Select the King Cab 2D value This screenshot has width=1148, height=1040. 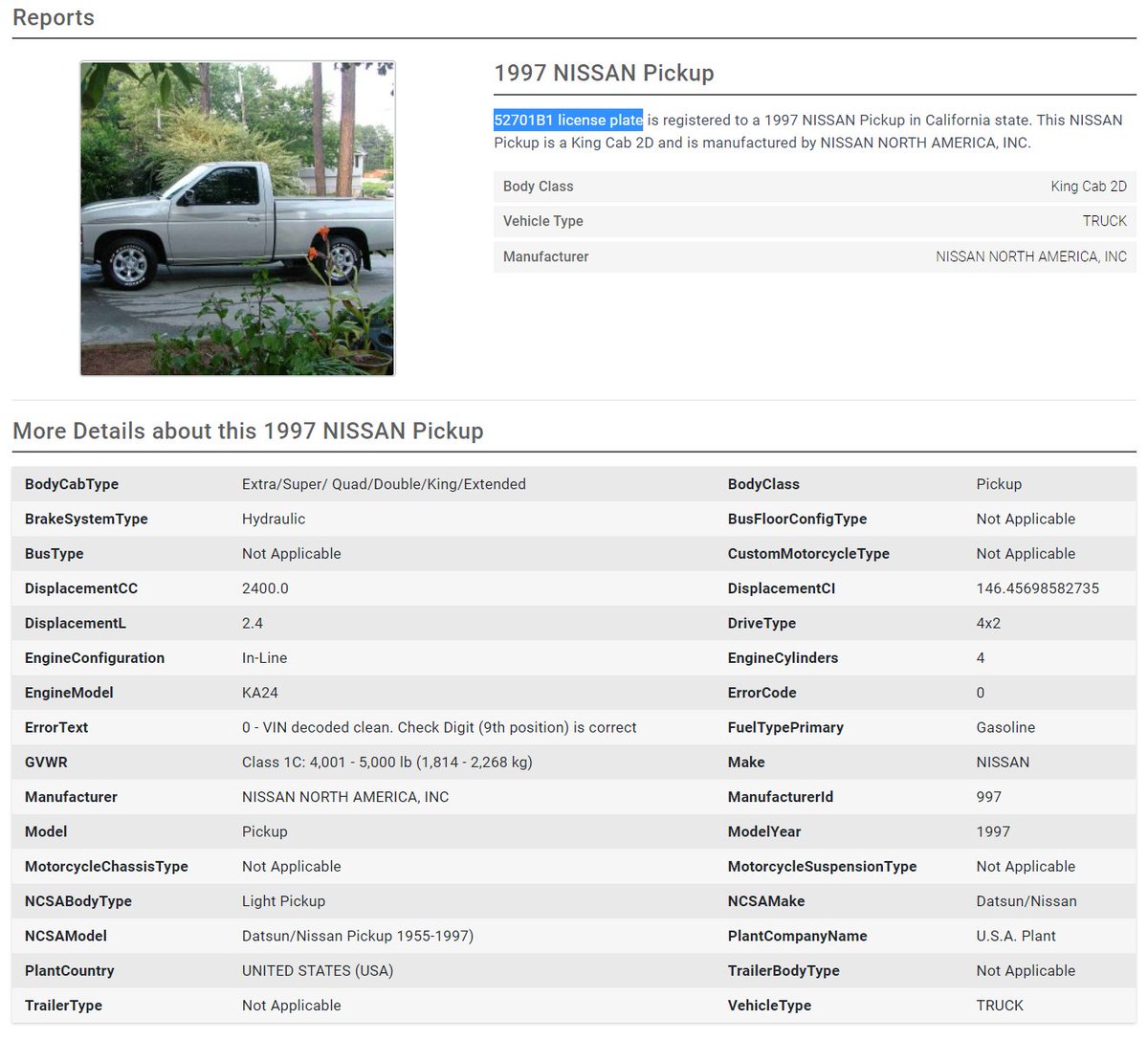click(1089, 187)
